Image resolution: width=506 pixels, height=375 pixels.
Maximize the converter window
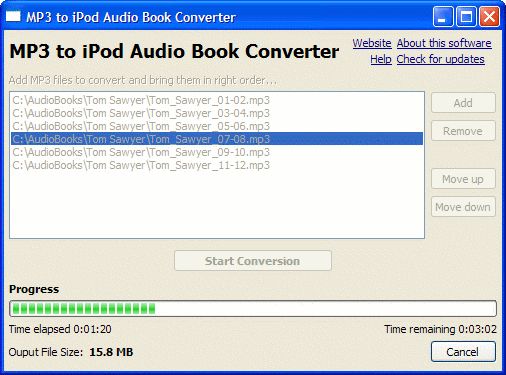click(x=466, y=16)
